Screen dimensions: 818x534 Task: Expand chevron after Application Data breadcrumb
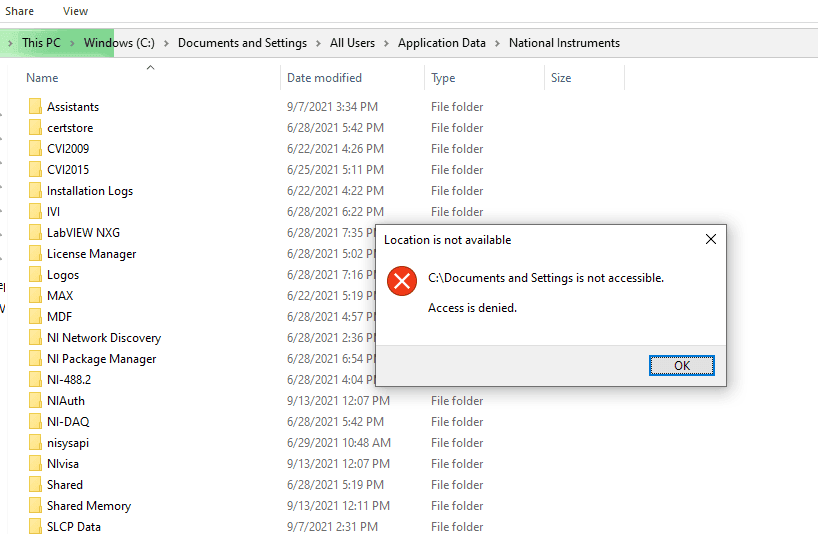(497, 43)
